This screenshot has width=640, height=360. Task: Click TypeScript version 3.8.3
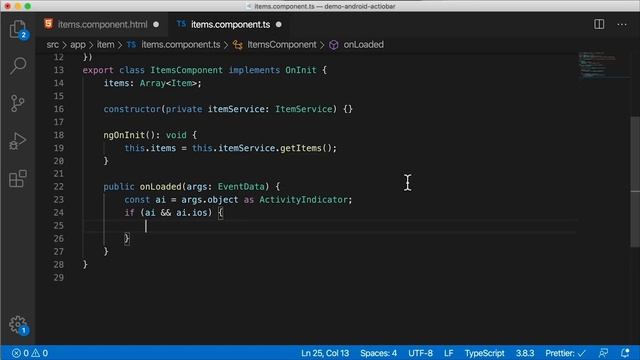(525, 353)
